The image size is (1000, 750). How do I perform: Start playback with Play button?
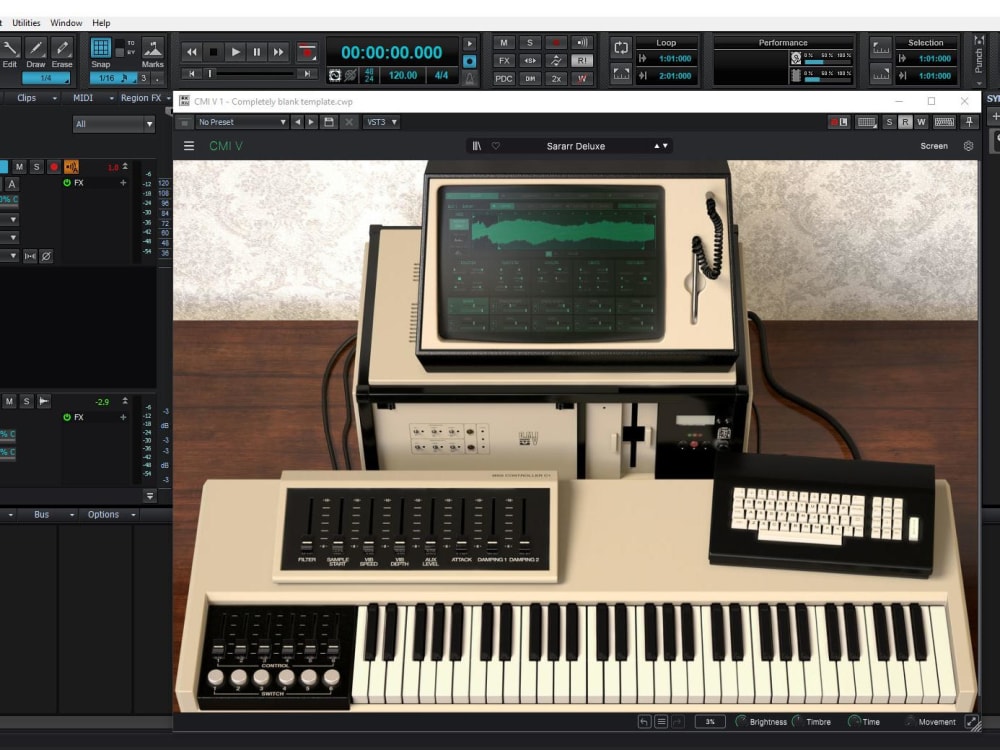coord(235,52)
